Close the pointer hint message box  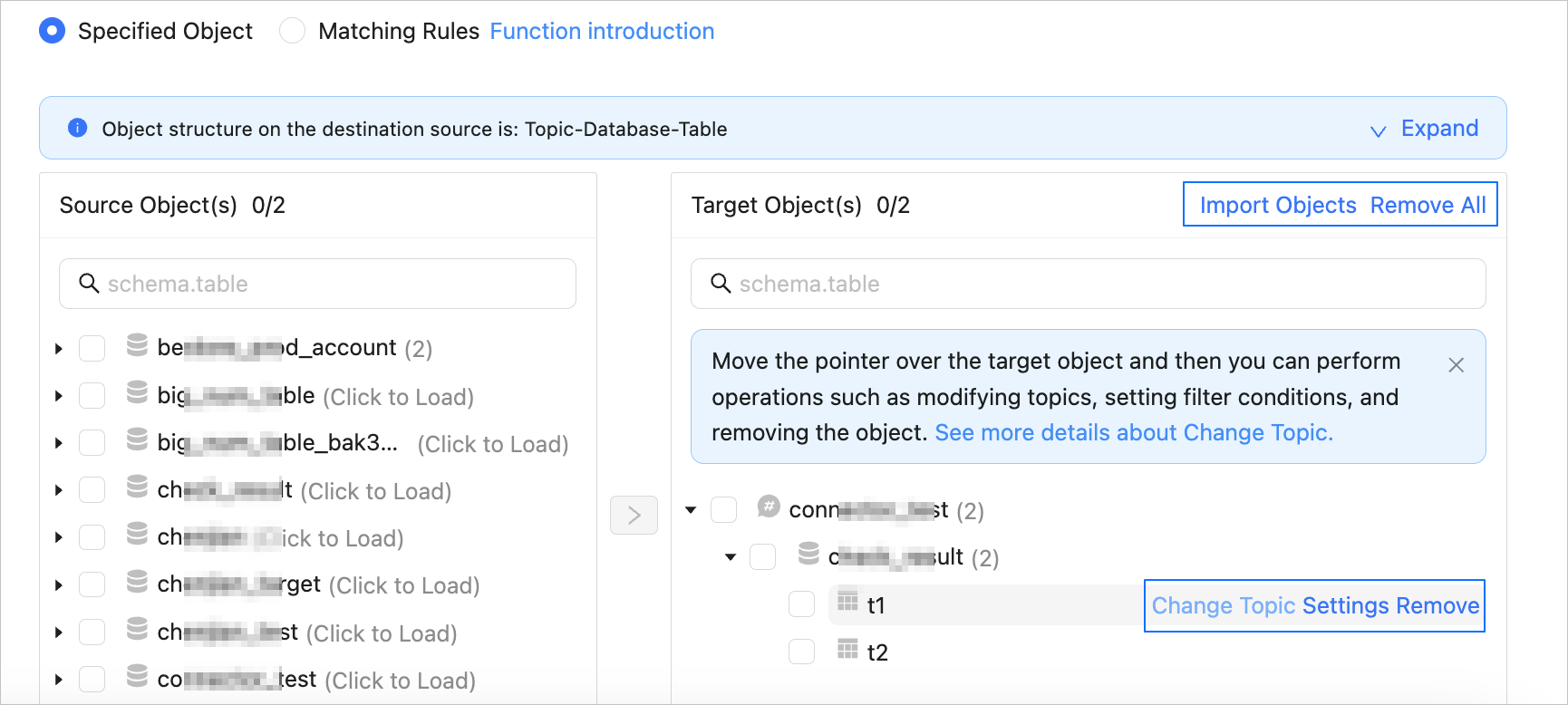(1456, 365)
